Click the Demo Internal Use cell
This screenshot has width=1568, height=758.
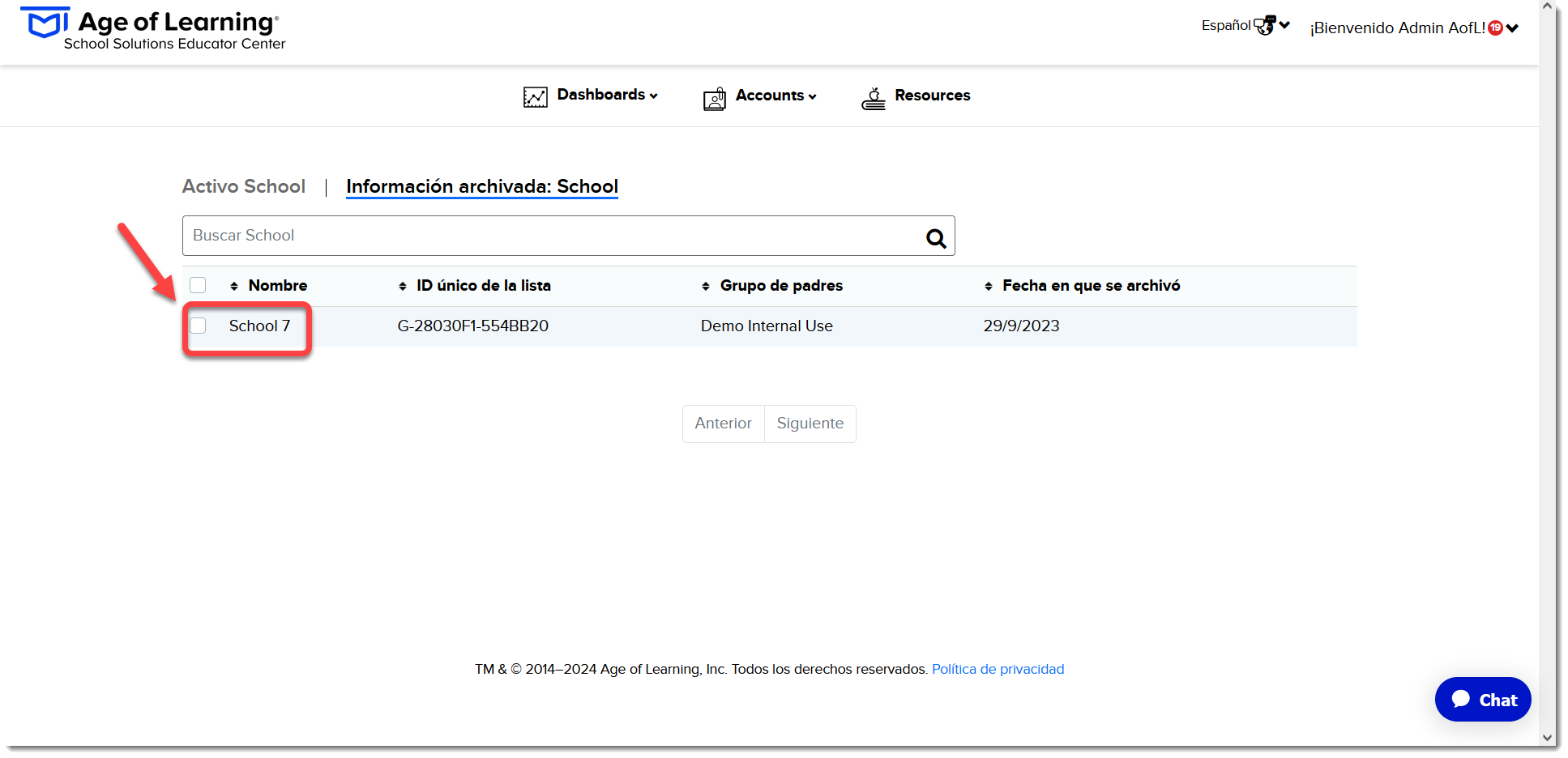(x=767, y=326)
